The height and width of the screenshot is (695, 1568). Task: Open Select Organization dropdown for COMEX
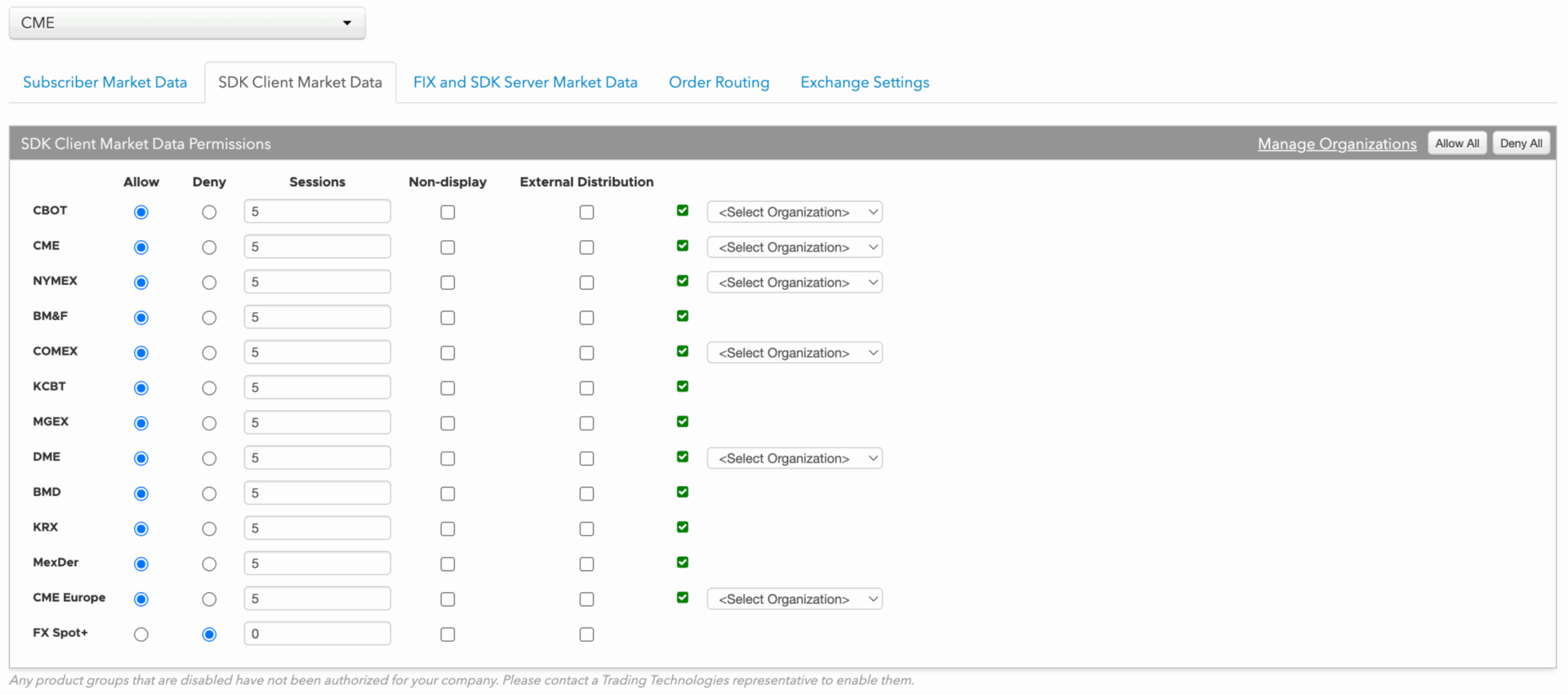[x=795, y=353]
